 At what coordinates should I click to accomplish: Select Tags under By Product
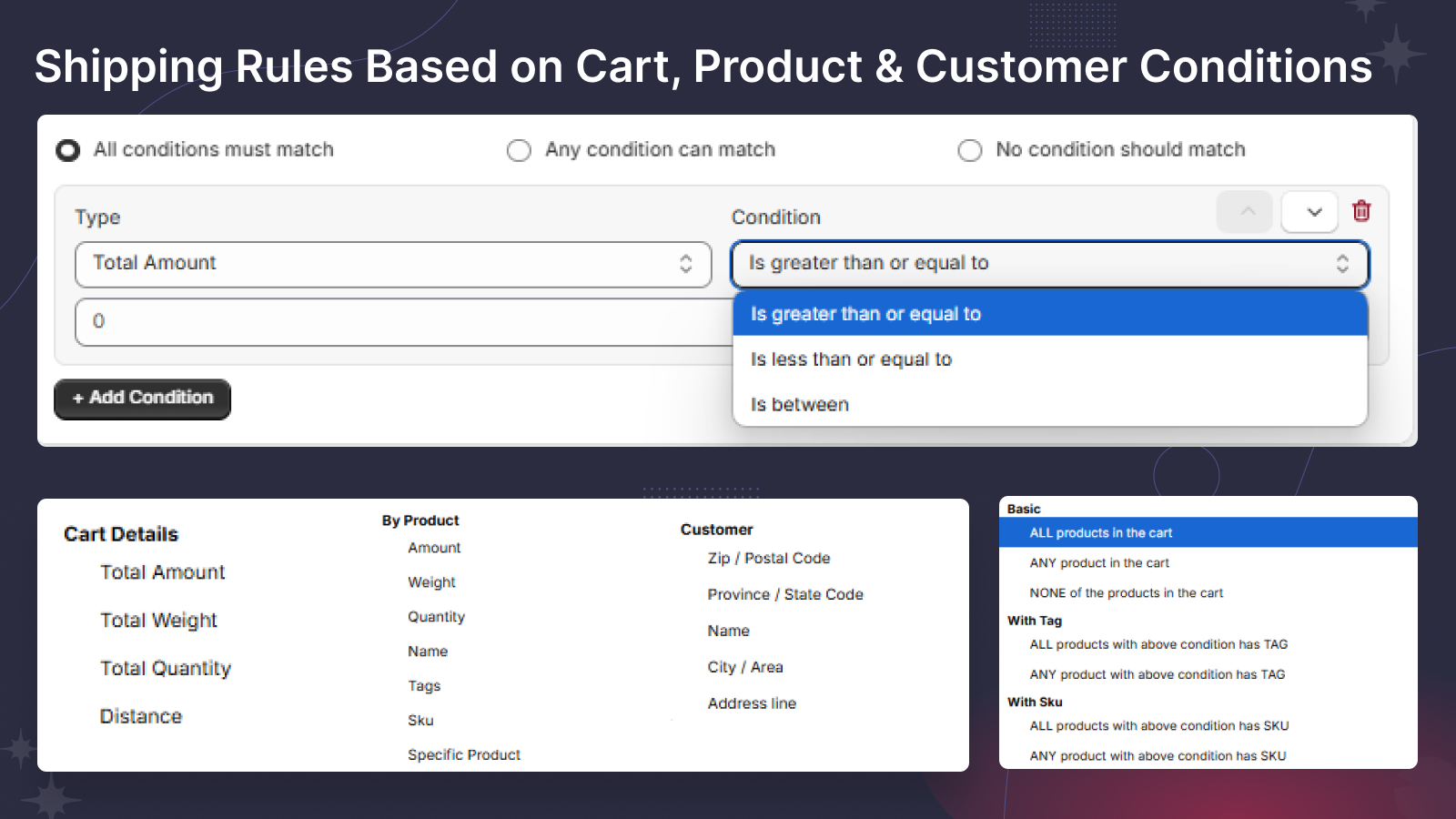click(x=424, y=686)
